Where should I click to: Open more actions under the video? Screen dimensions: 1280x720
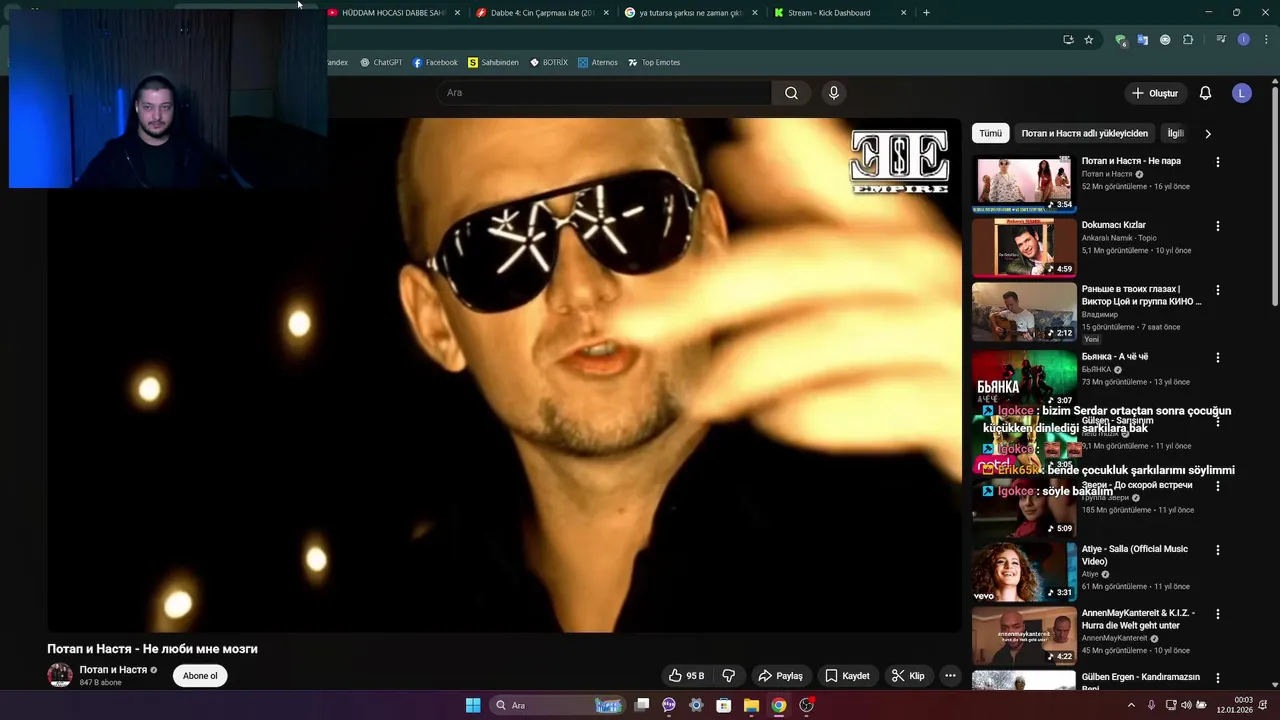click(x=950, y=676)
